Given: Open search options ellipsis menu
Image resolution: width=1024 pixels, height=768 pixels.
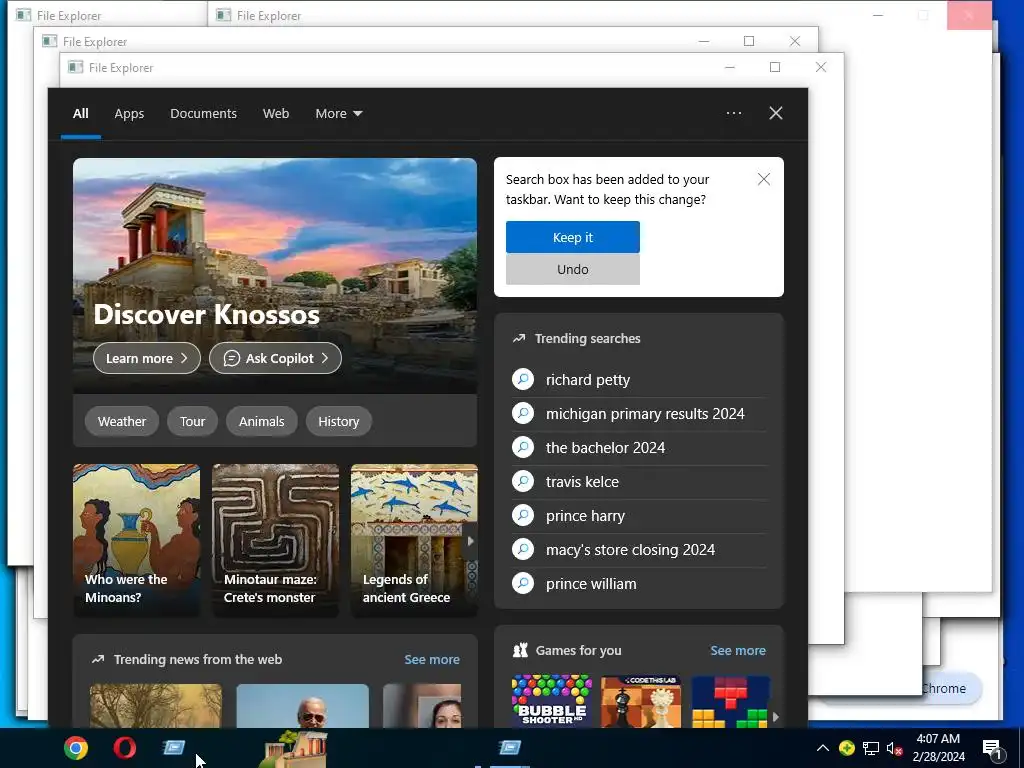Looking at the screenshot, I should [734, 113].
